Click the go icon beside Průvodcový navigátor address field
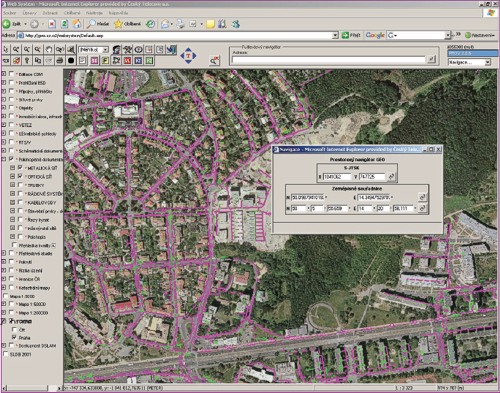The height and width of the screenshot is (393, 500). [431, 59]
